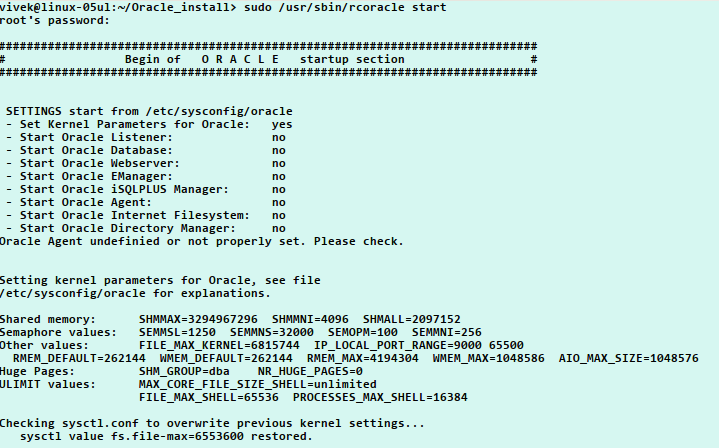Click the sysctl value fs.file-max=6553600 restored line
The image size is (719, 448).
point(166,436)
